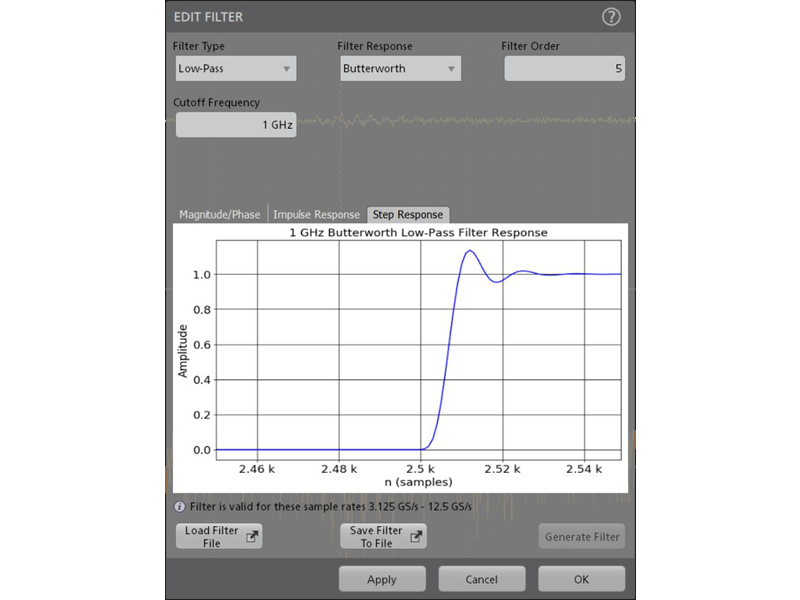
Task: Select the Step Response tab
Action: pyautogui.click(x=407, y=214)
